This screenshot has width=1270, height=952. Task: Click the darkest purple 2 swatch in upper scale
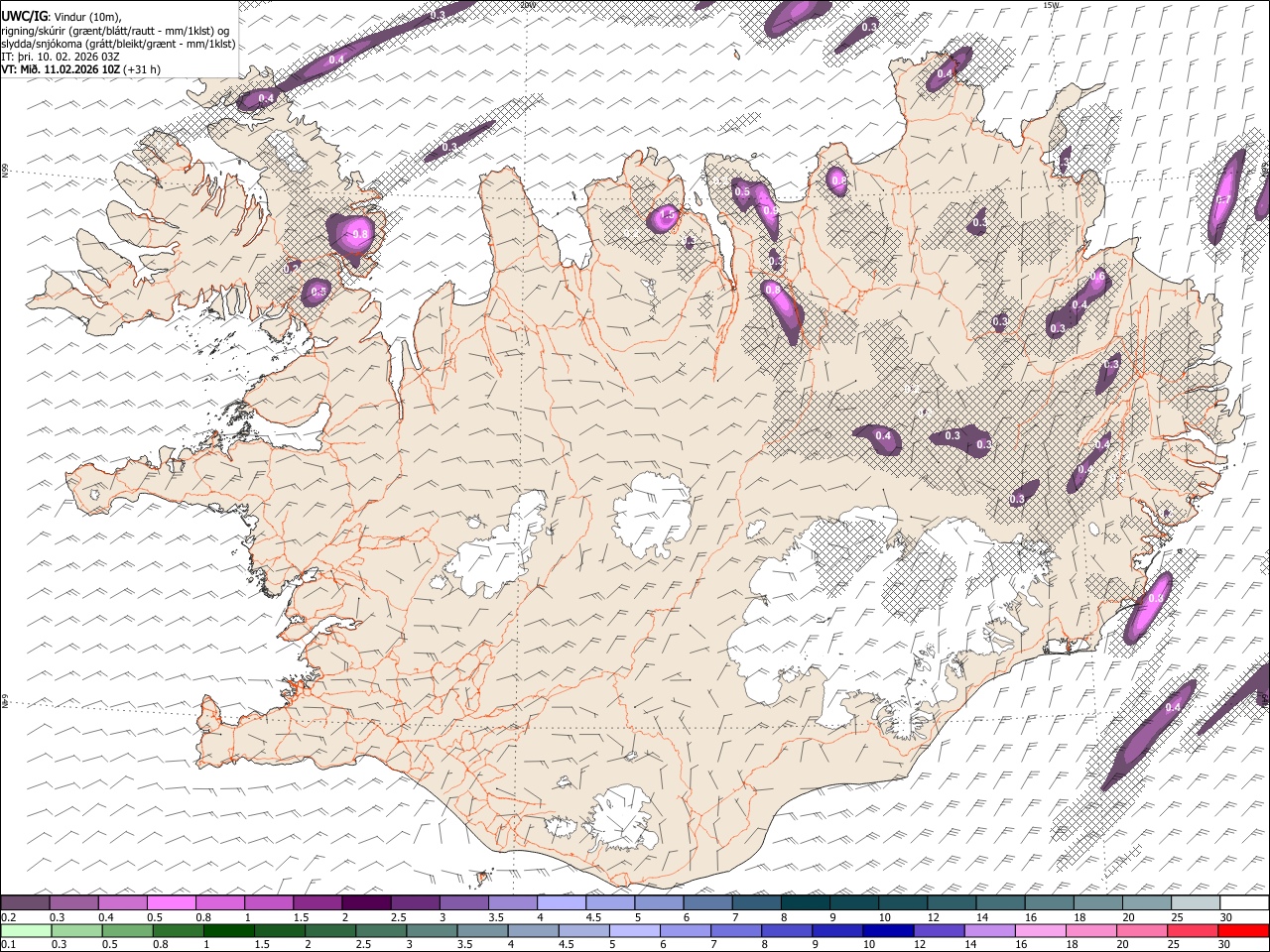(x=365, y=902)
